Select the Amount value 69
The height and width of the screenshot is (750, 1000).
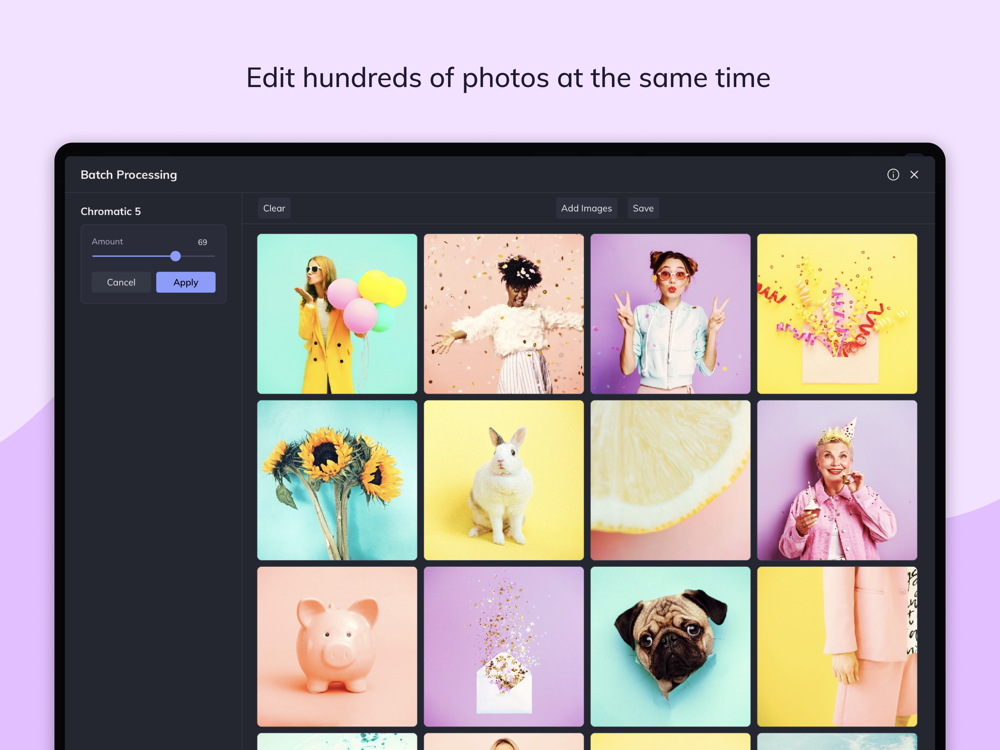202,242
